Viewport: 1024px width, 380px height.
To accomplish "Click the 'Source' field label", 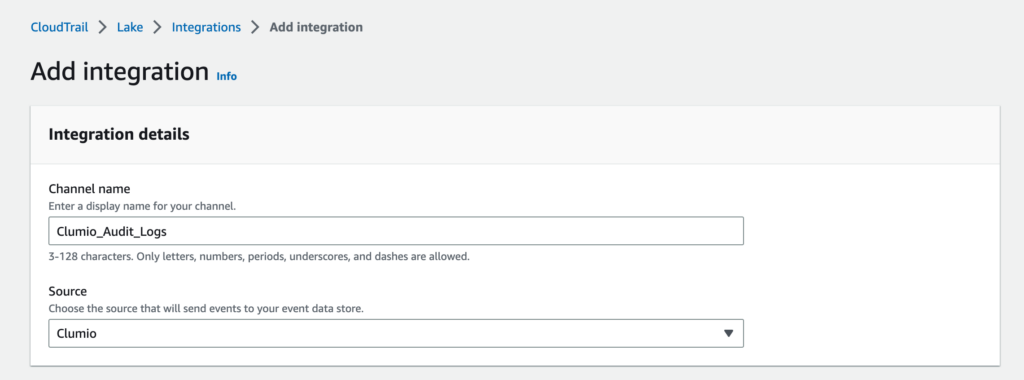I will [68, 291].
